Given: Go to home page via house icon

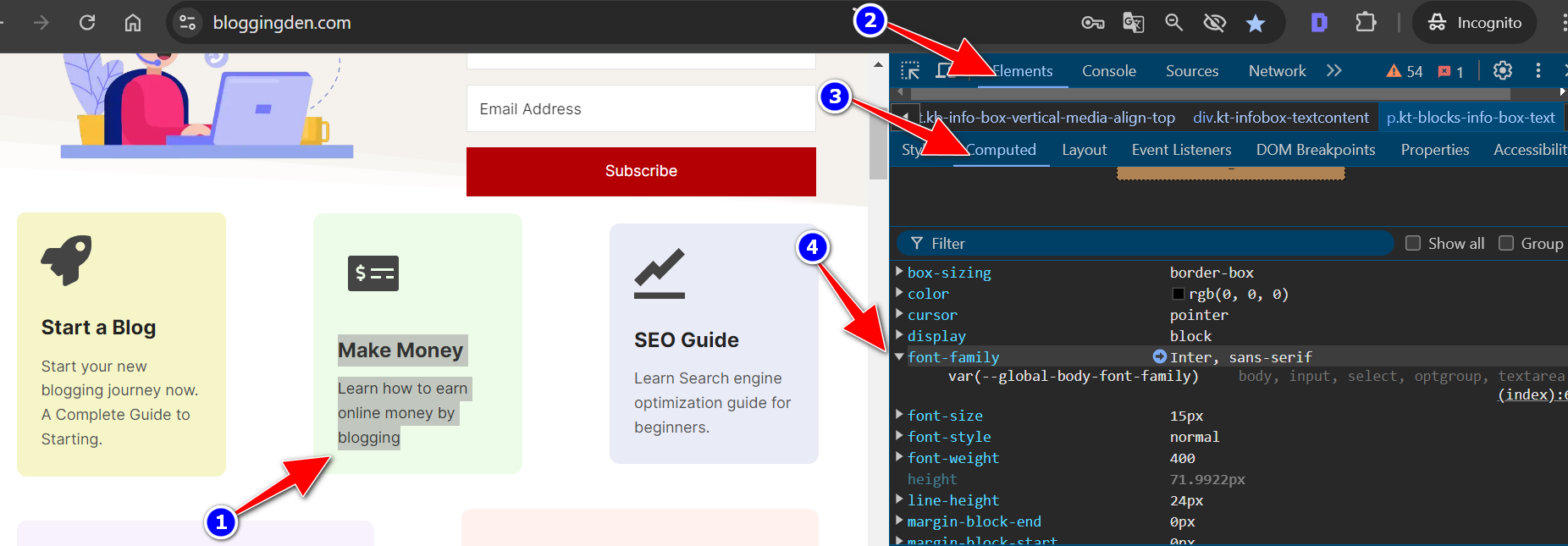Looking at the screenshot, I should (133, 23).
